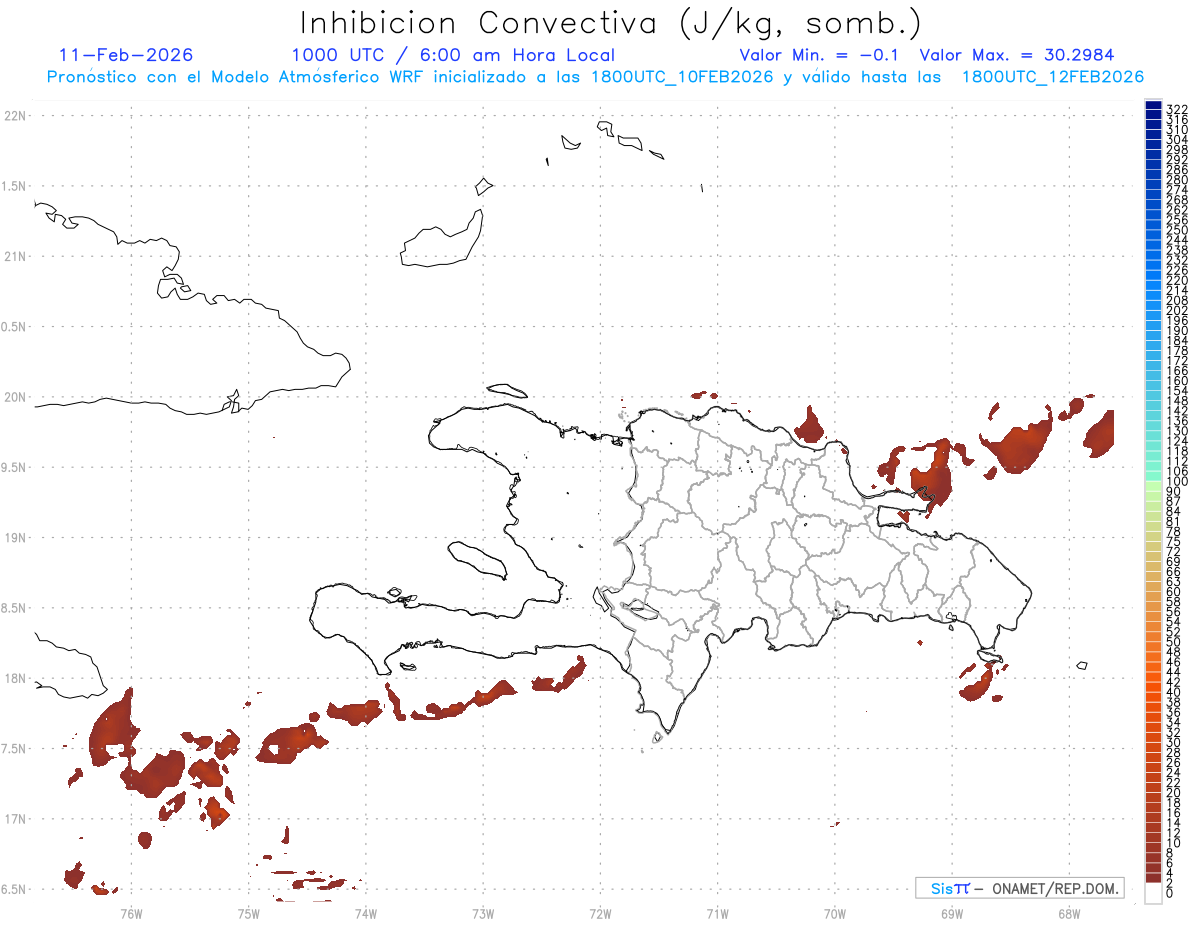Select the date '11-Feb-2026'
1200x927 pixels.
coord(126,55)
